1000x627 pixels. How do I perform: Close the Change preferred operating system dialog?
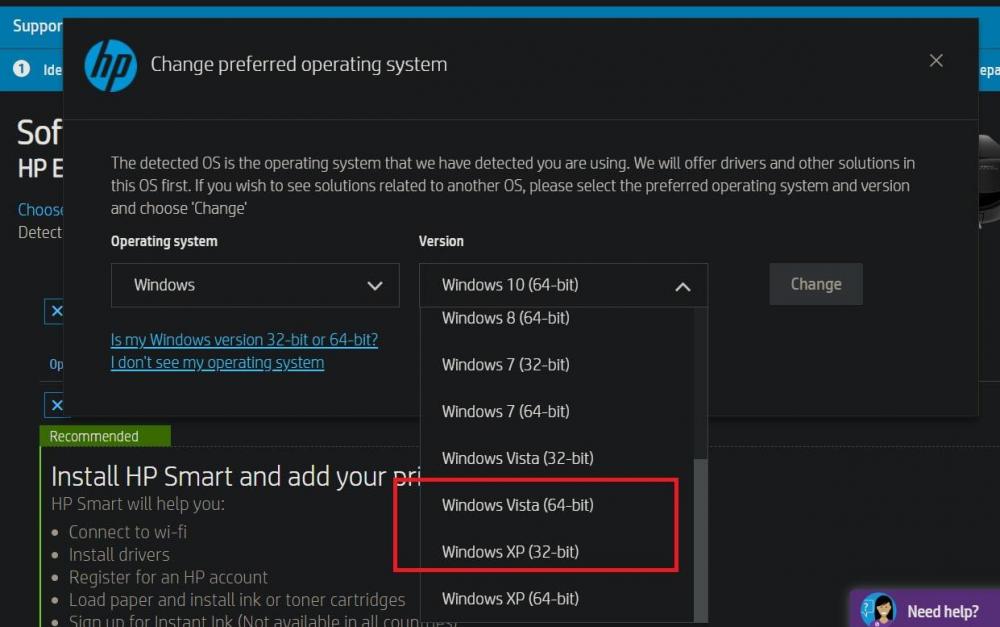[x=936, y=61]
